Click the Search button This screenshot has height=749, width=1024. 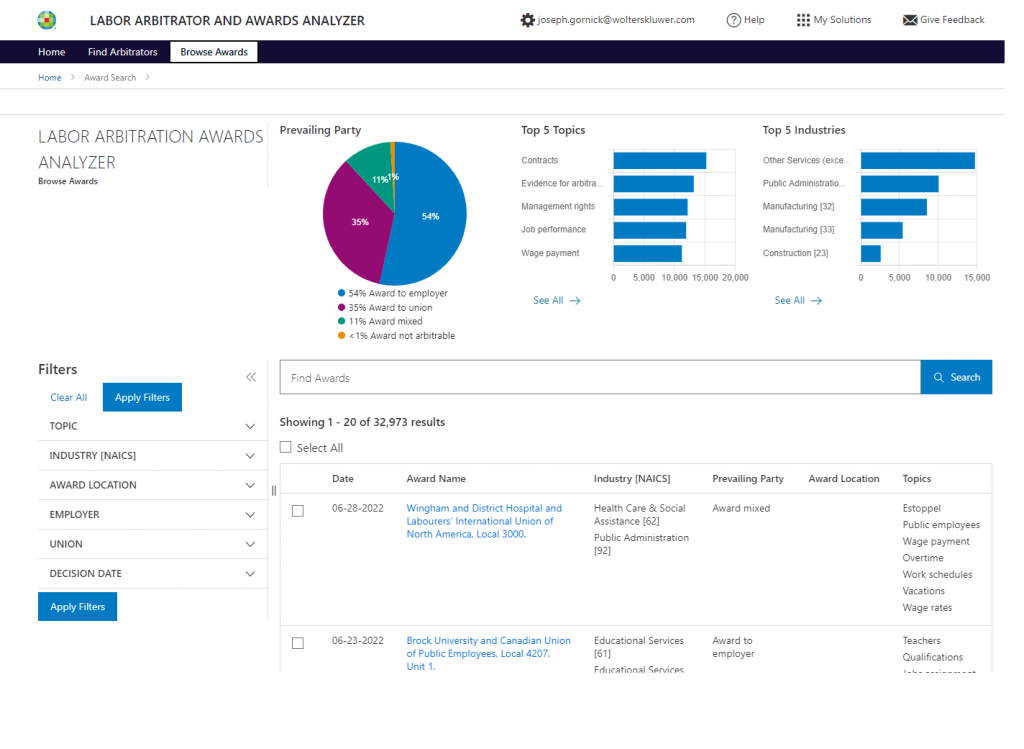pos(956,377)
